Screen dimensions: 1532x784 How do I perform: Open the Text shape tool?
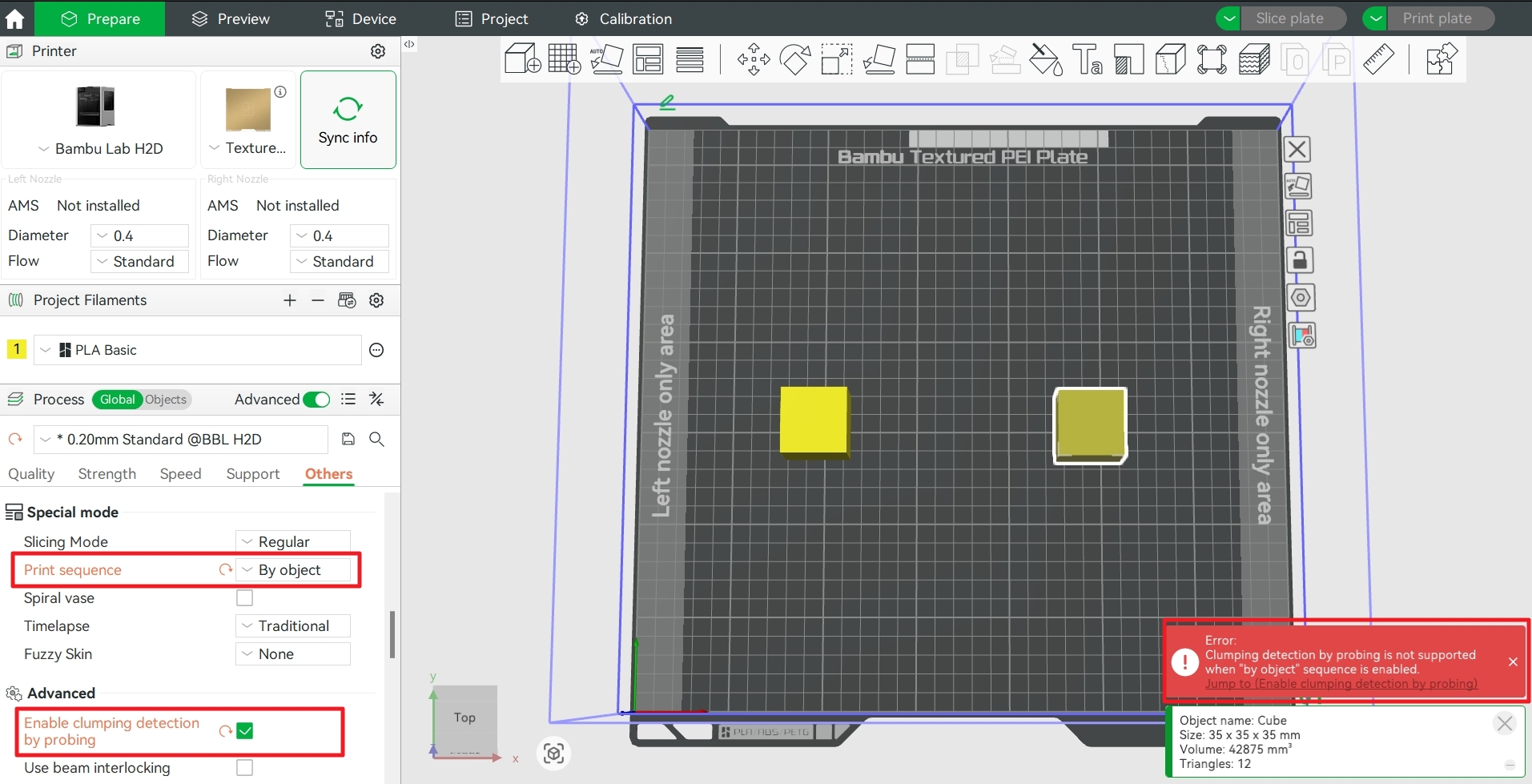click(x=1087, y=59)
